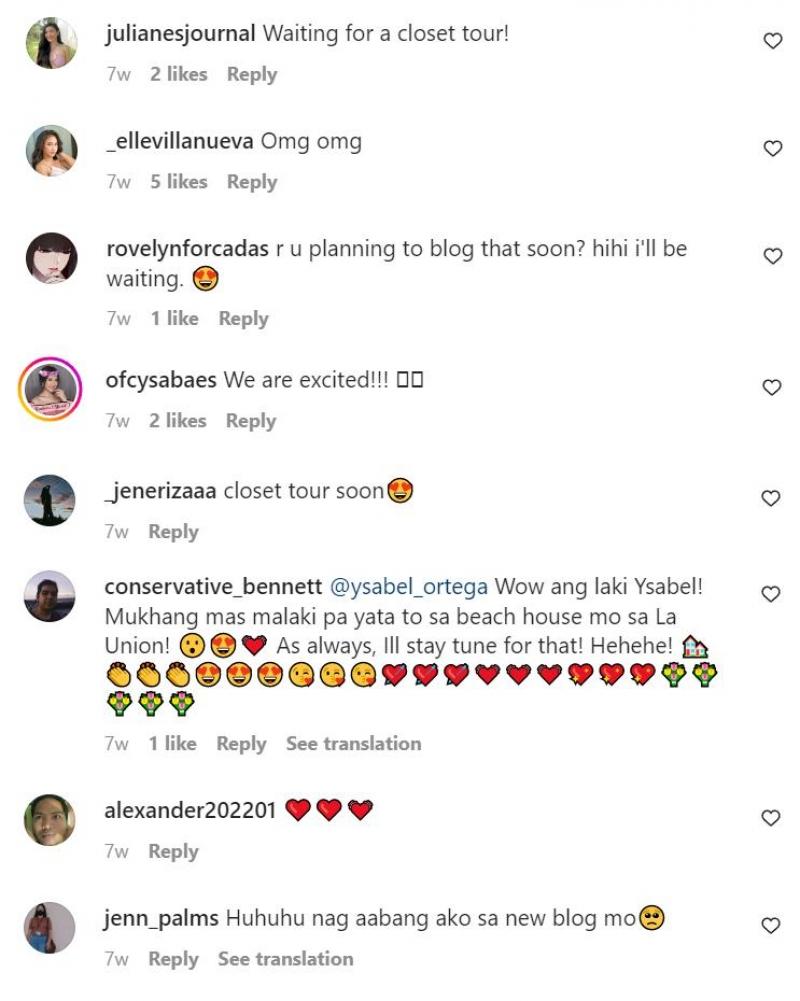See translation of jenn_palms' comment
800x1001 pixels.
(x=285, y=959)
